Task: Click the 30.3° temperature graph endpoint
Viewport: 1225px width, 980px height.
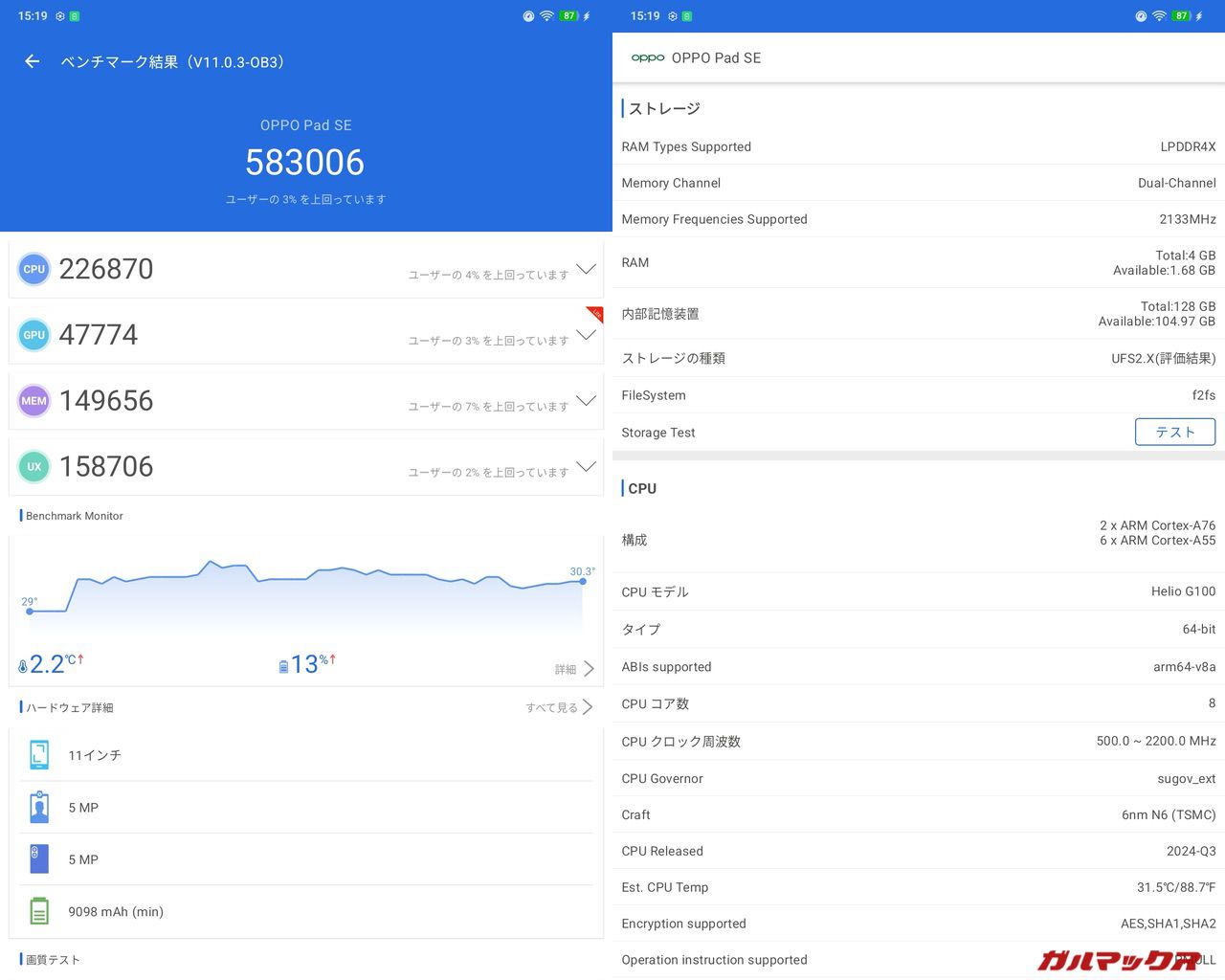Action: [583, 581]
